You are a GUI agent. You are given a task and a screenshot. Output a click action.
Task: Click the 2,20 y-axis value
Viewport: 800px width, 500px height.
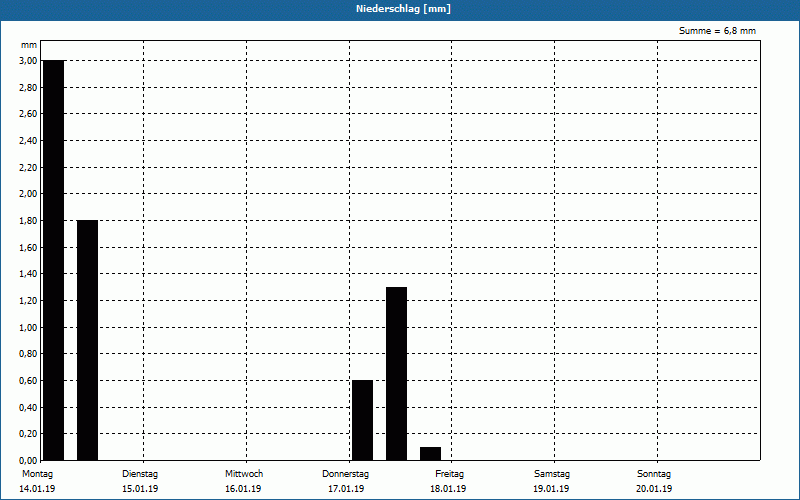[x=28, y=167]
